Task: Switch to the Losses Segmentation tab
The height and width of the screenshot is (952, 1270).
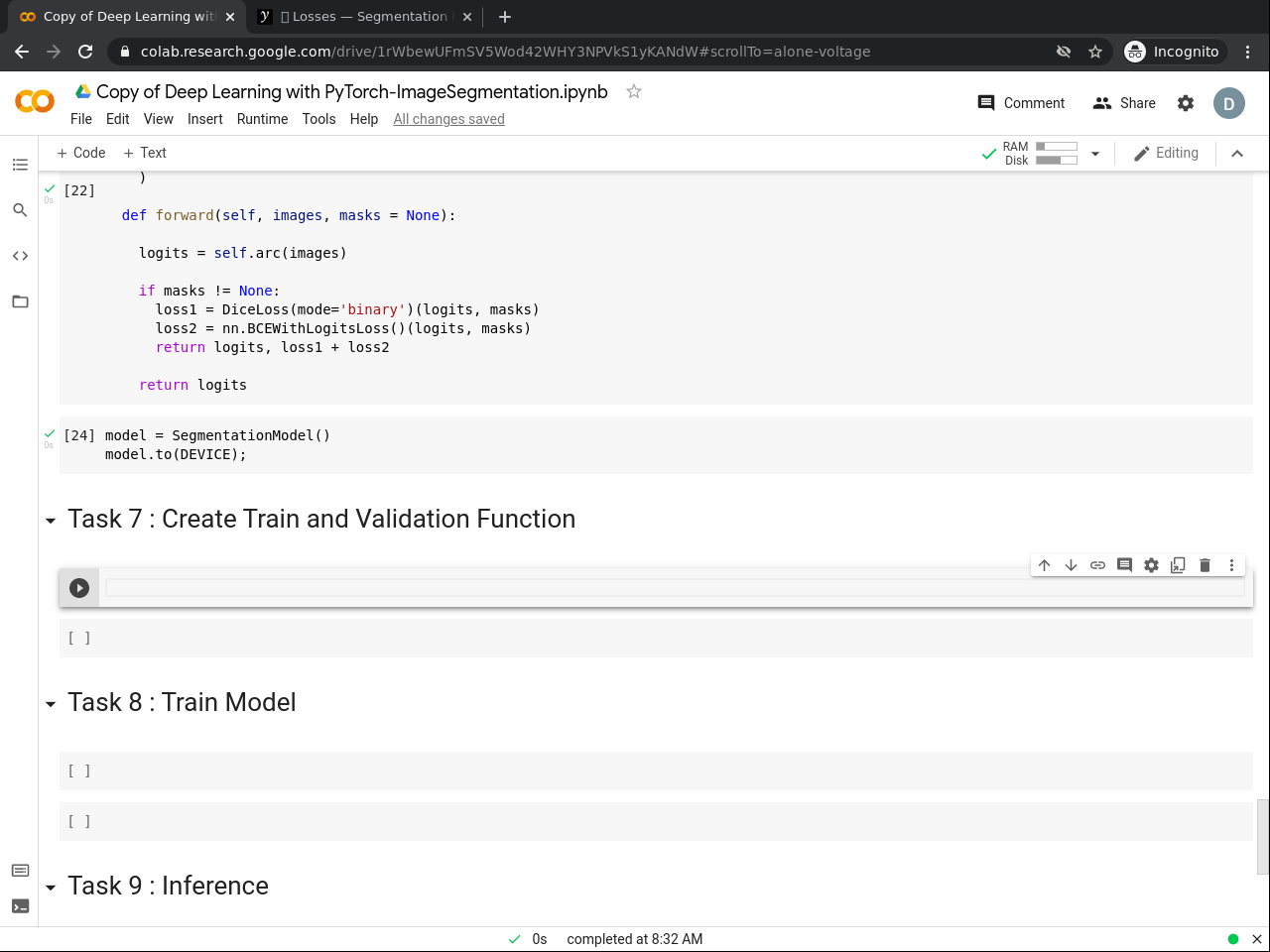Action: [364, 17]
